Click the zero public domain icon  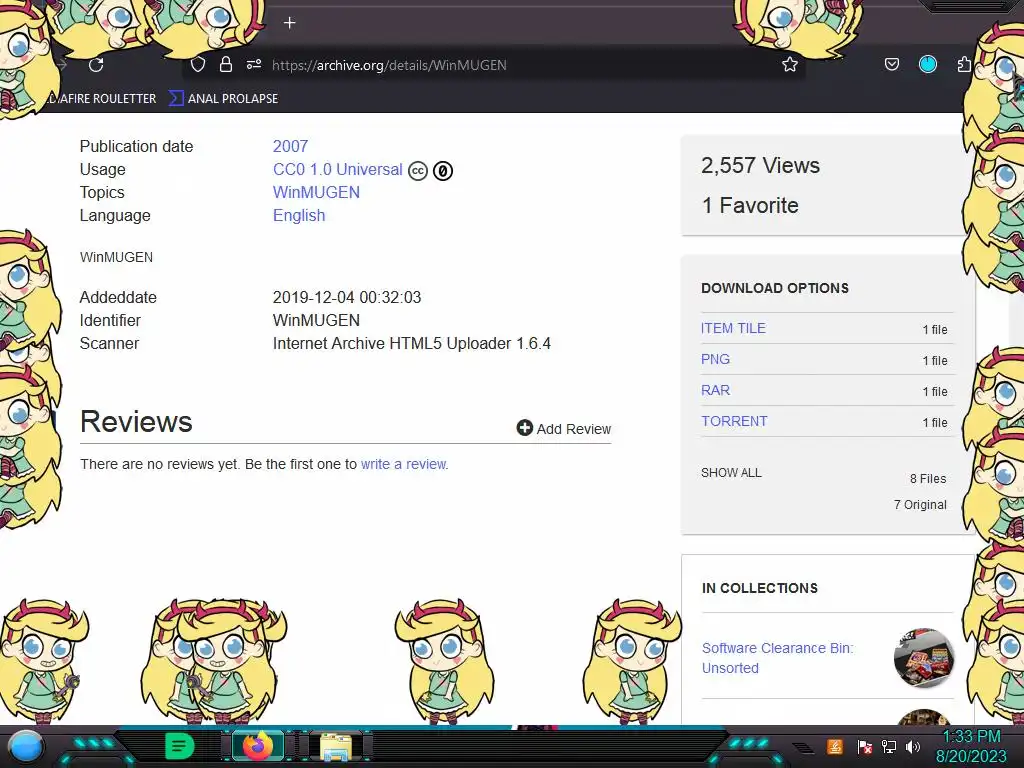pos(443,171)
